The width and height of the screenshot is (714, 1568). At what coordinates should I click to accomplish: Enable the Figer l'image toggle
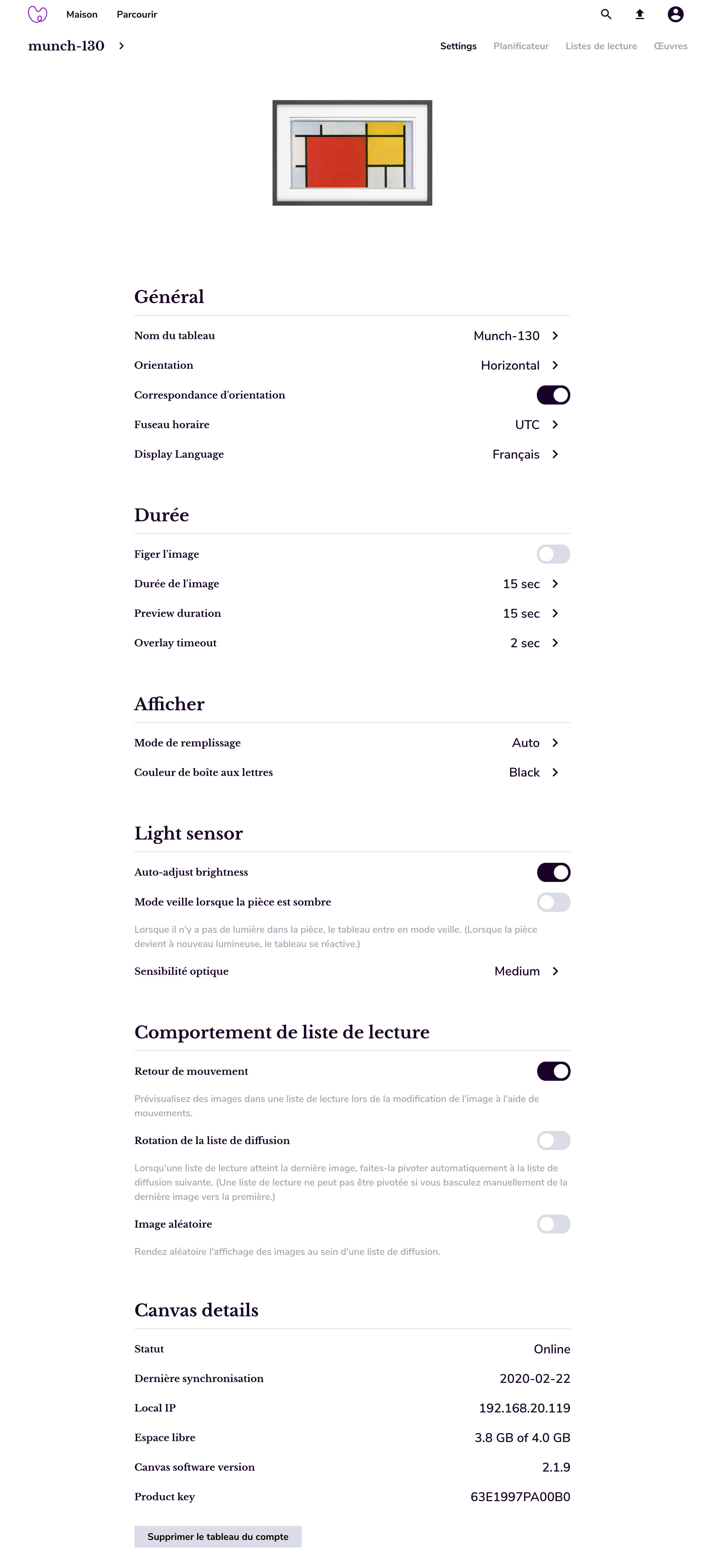553,554
